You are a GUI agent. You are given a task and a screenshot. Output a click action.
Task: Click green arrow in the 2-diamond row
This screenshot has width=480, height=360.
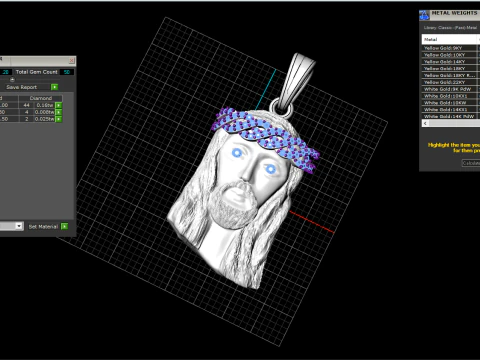tap(59, 119)
